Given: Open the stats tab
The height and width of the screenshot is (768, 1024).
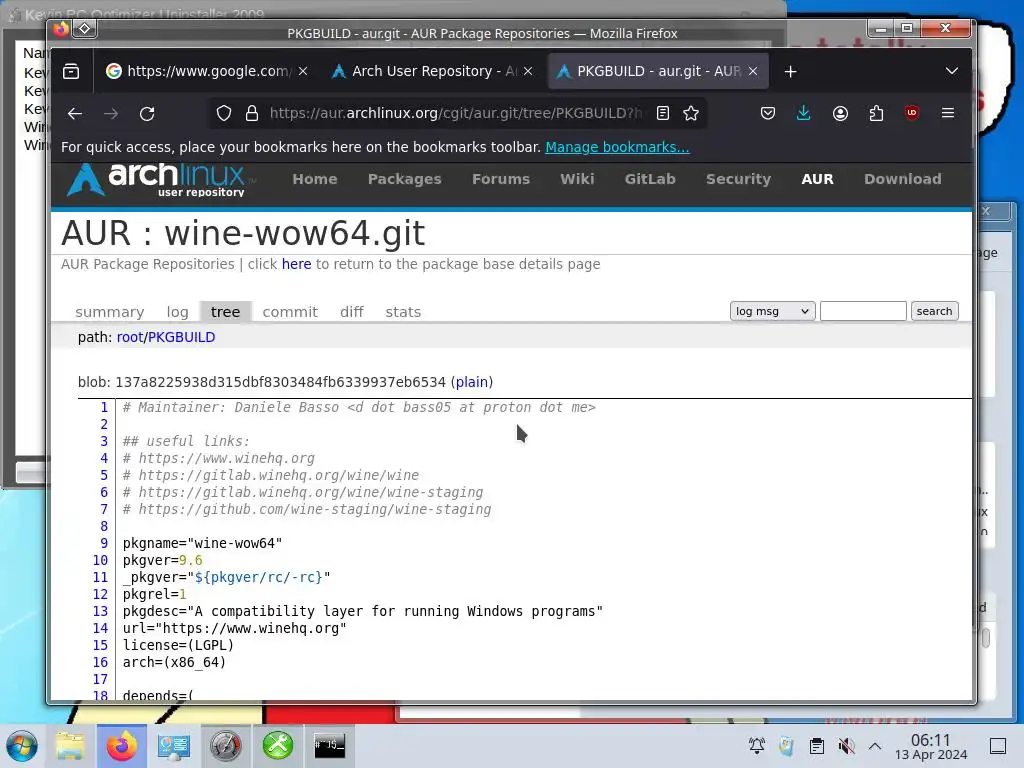Looking at the screenshot, I should [x=403, y=312].
